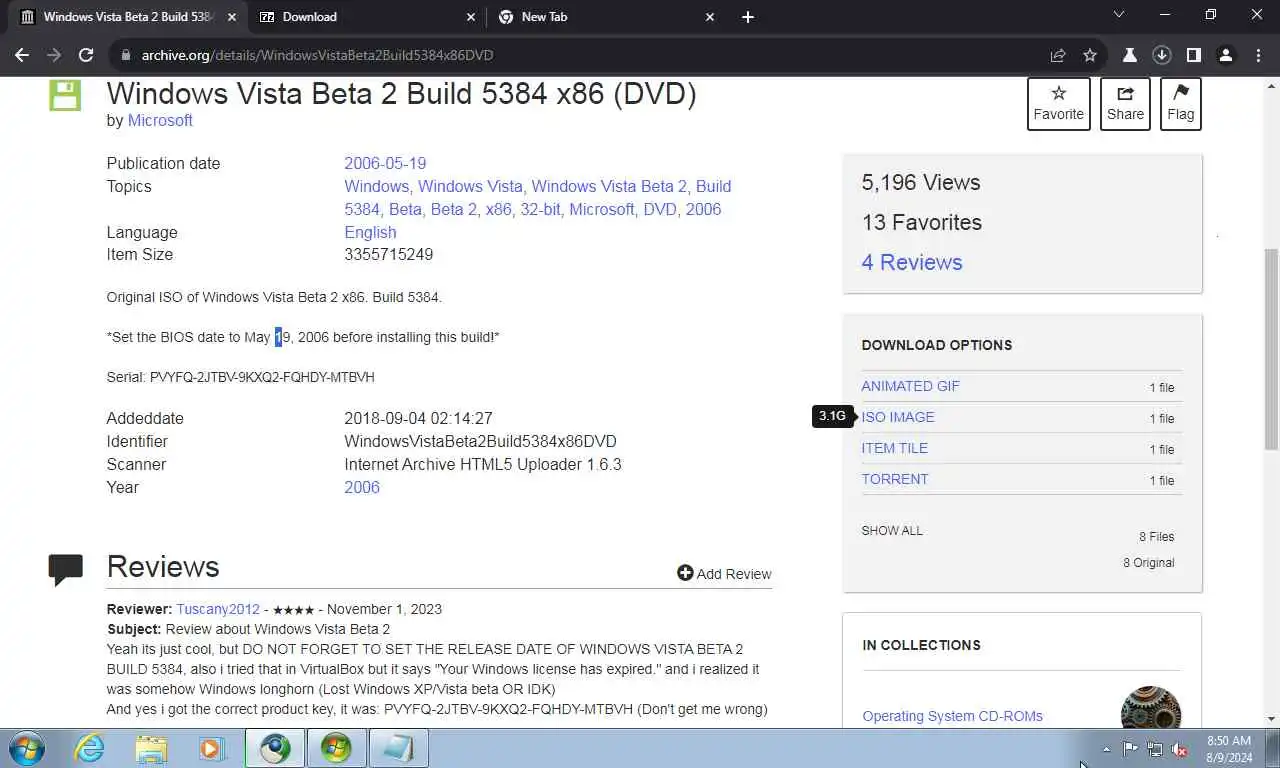Toggle the side panel icon
Image resolution: width=1280 pixels, height=768 pixels.
(x=1193, y=55)
